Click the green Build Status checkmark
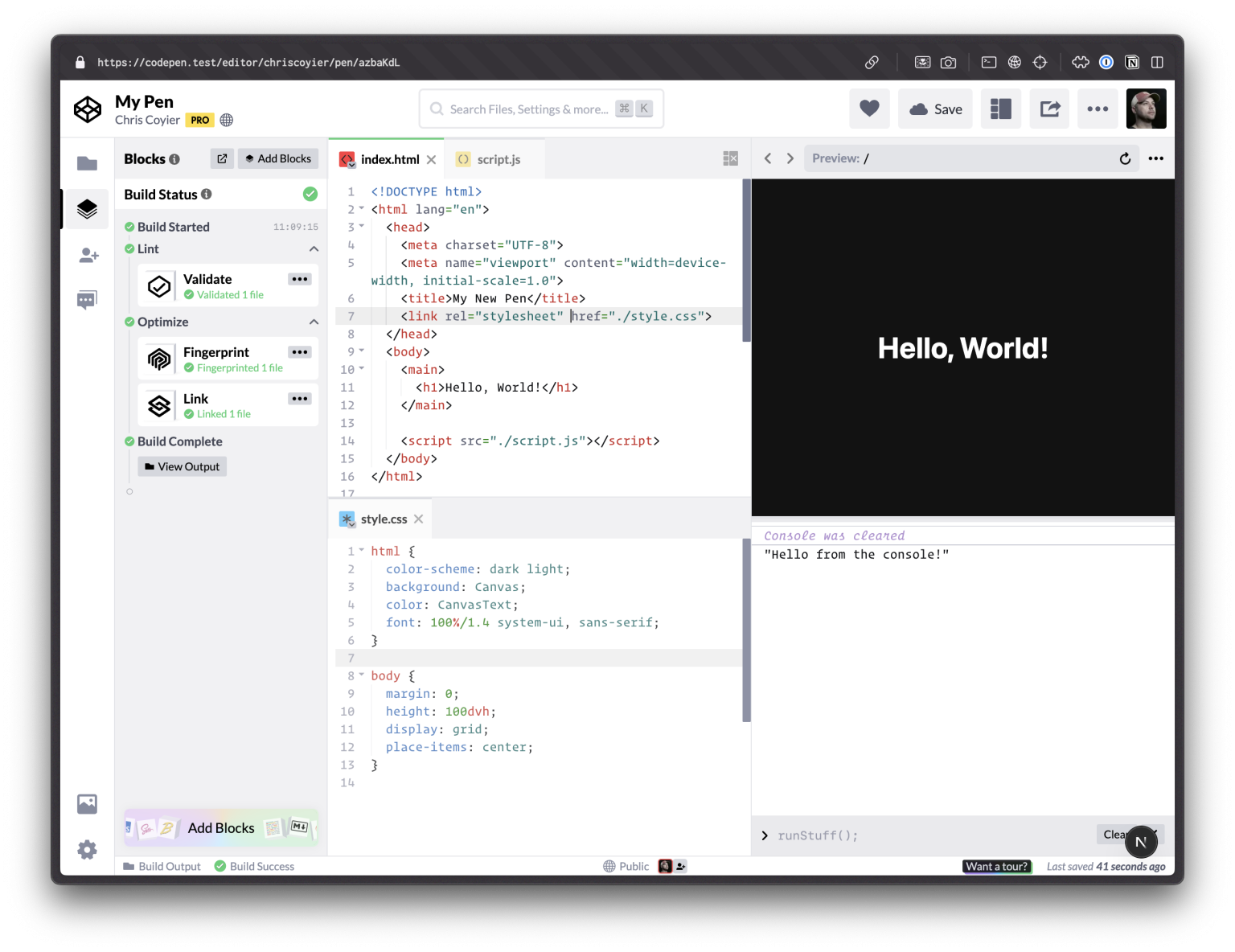The height and width of the screenshot is (952, 1235). click(x=310, y=194)
